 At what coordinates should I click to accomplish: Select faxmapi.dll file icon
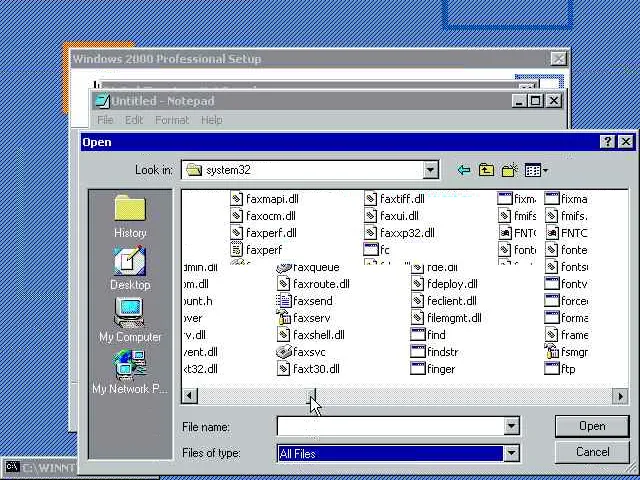coord(236,199)
